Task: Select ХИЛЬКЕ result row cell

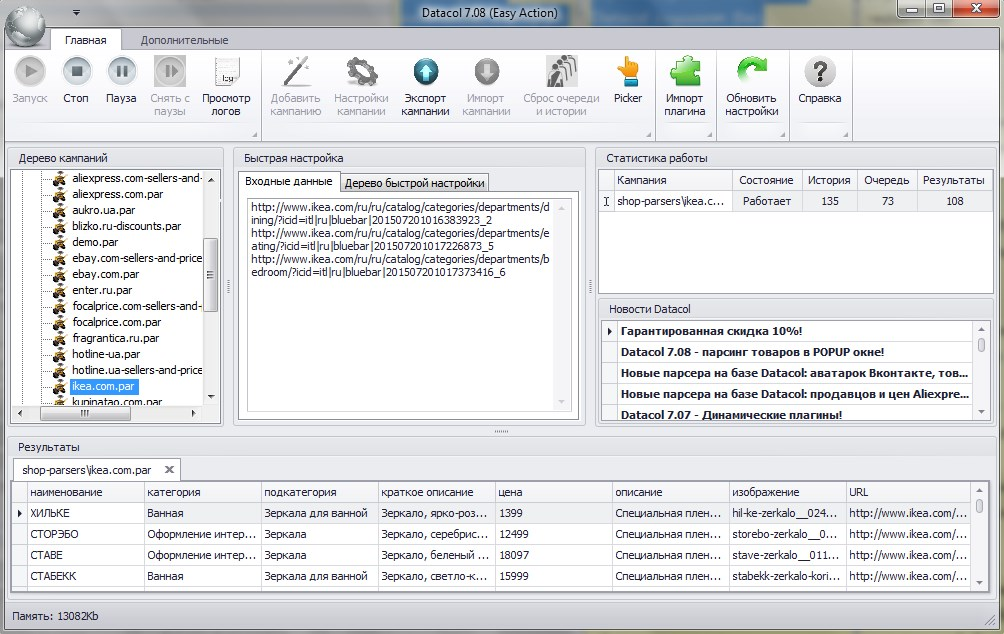Action: 86,513
